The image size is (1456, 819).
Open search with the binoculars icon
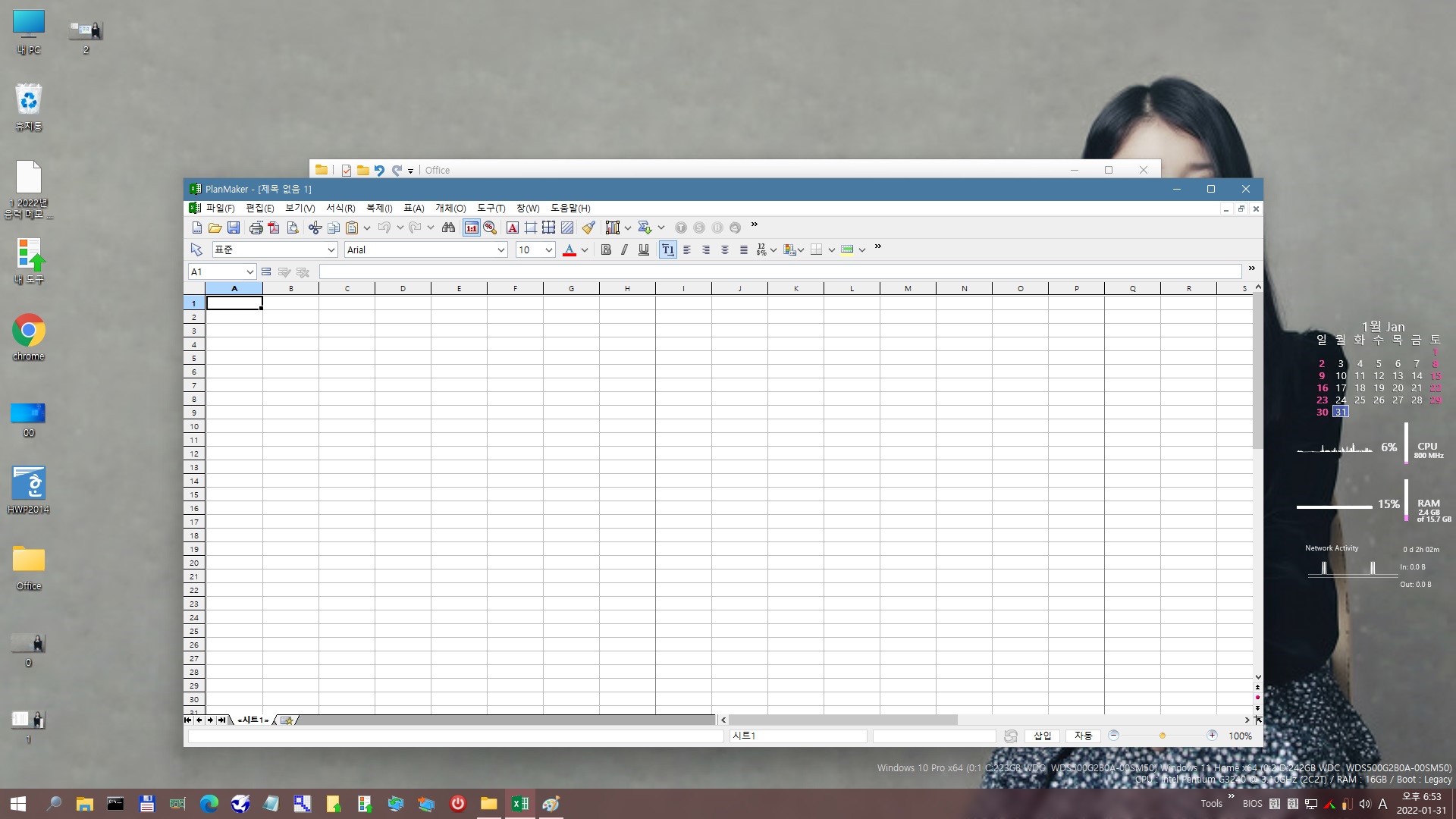pyautogui.click(x=449, y=227)
